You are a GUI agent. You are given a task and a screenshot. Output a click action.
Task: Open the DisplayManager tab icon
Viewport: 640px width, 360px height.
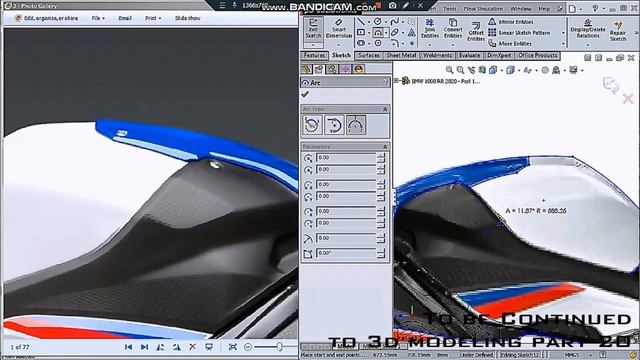coord(359,69)
